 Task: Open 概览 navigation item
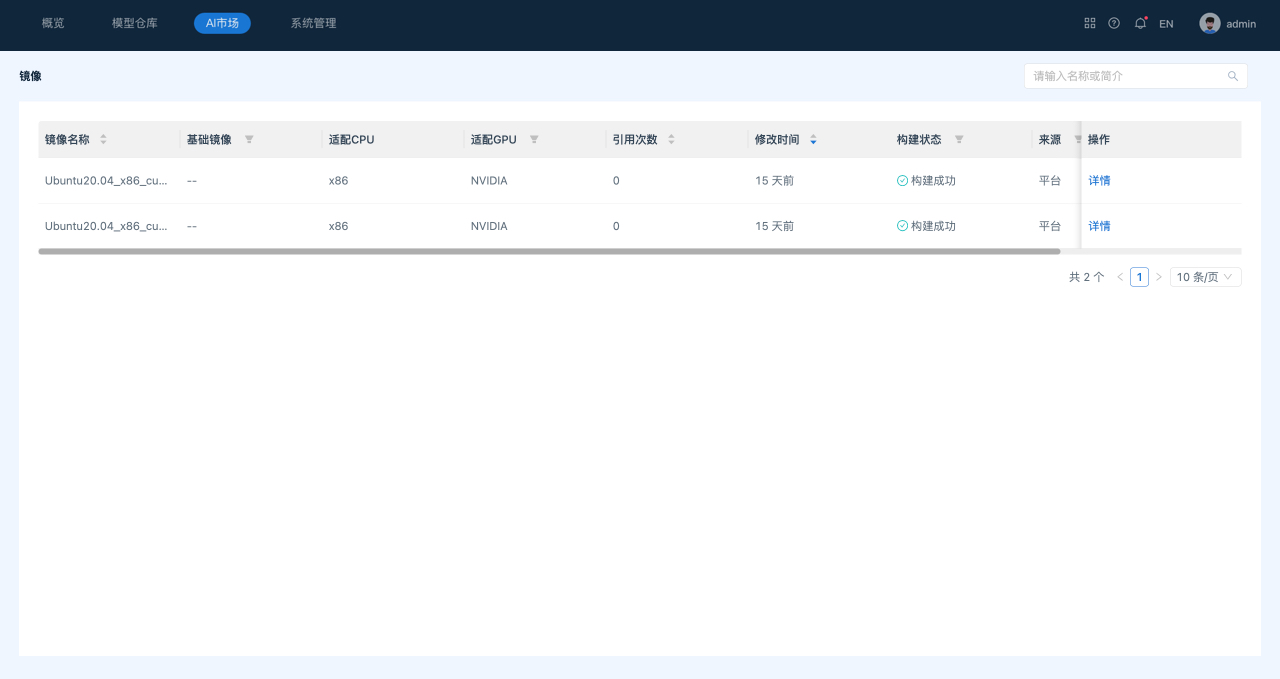(x=53, y=23)
